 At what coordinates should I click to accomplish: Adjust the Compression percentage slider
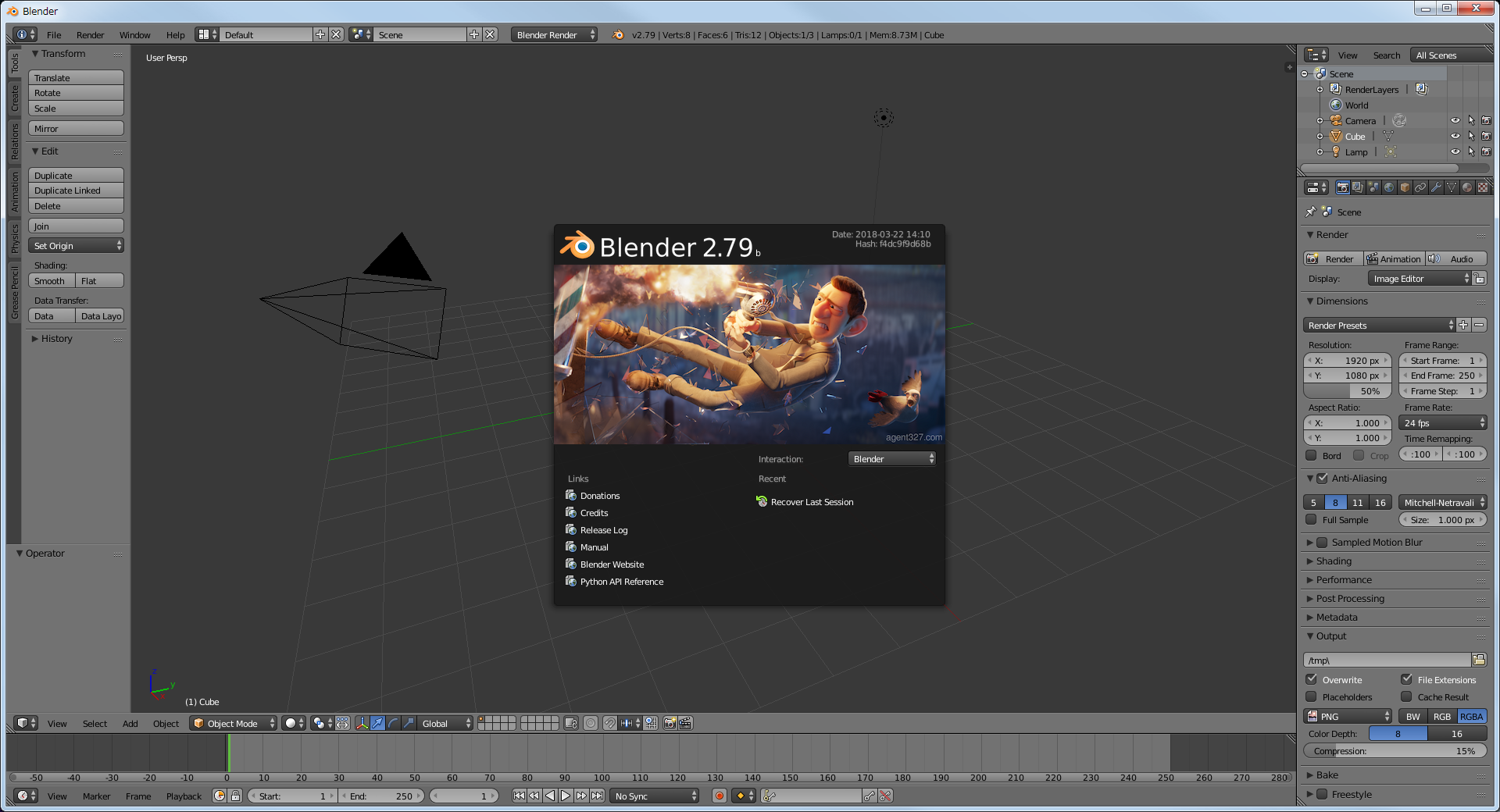click(1395, 751)
